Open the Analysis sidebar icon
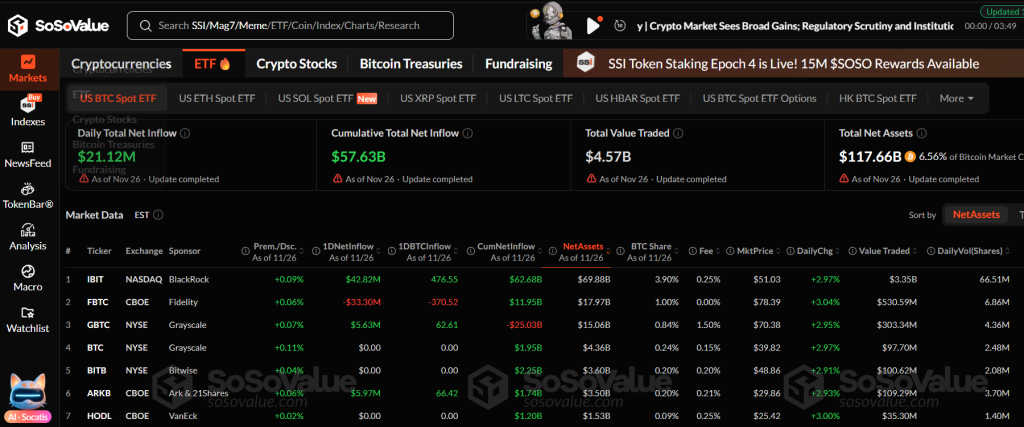The image size is (1024, 427). click(27, 235)
